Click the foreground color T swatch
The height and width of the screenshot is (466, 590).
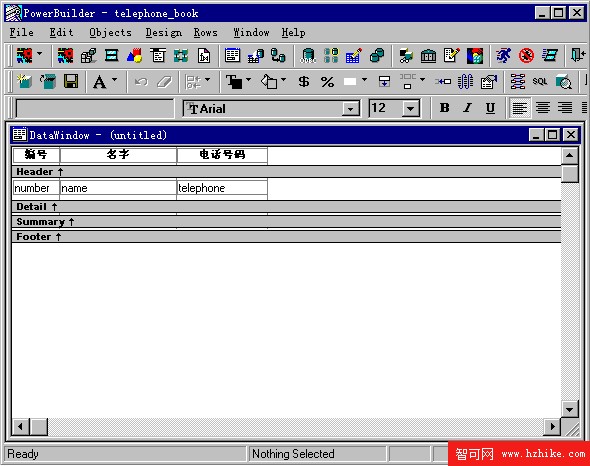(x=234, y=81)
